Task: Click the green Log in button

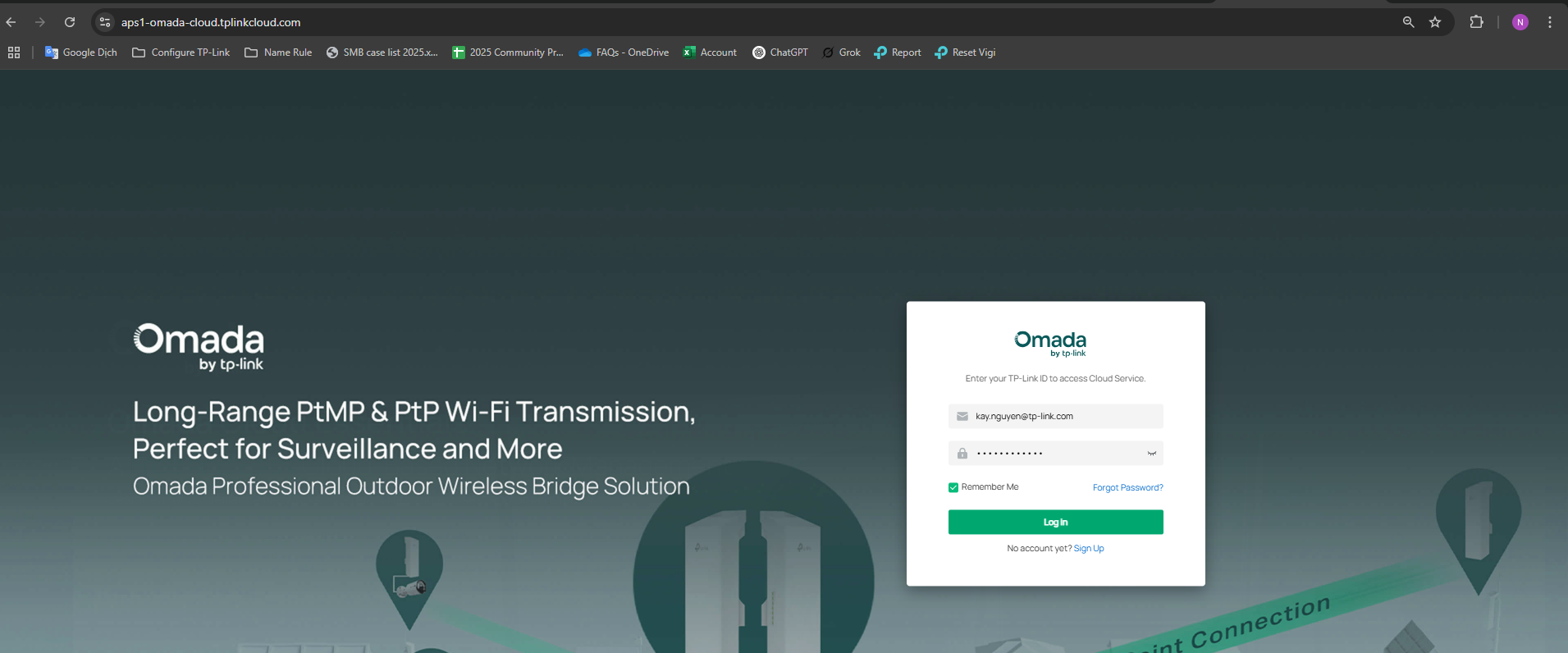Action: point(1055,522)
